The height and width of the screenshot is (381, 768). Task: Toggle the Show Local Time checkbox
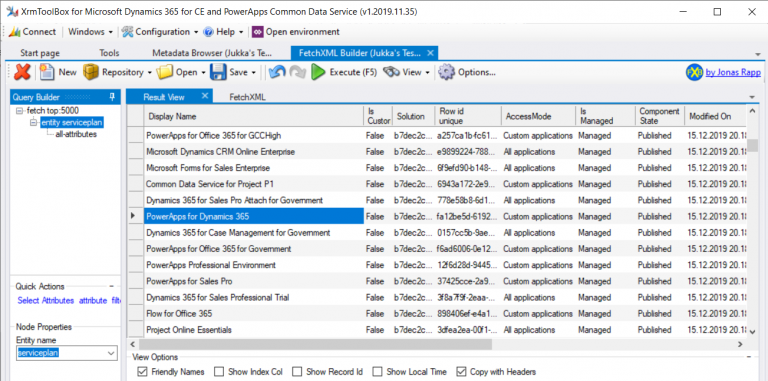click(x=377, y=372)
